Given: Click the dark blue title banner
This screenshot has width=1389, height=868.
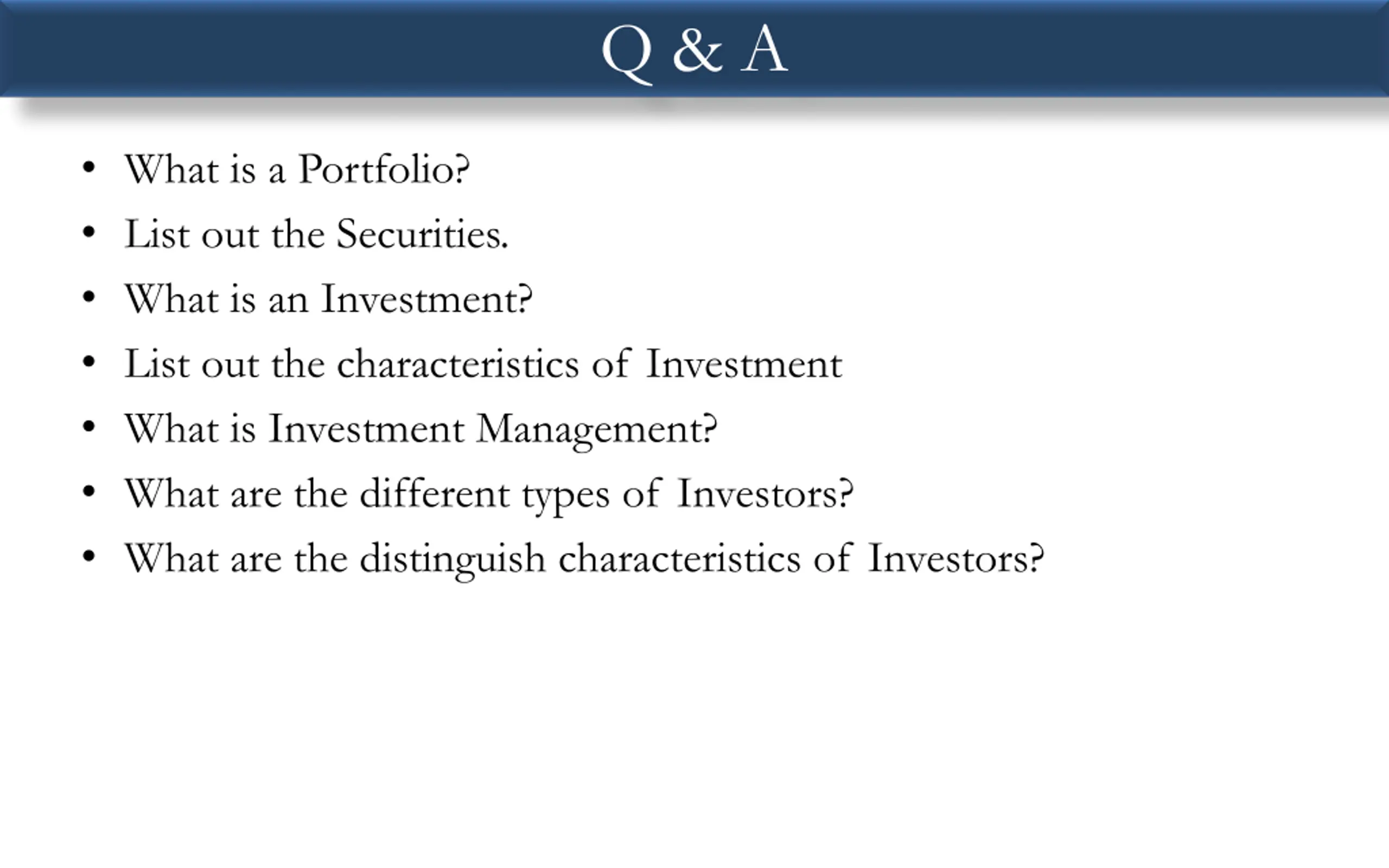Looking at the screenshot, I should point(694,48).
